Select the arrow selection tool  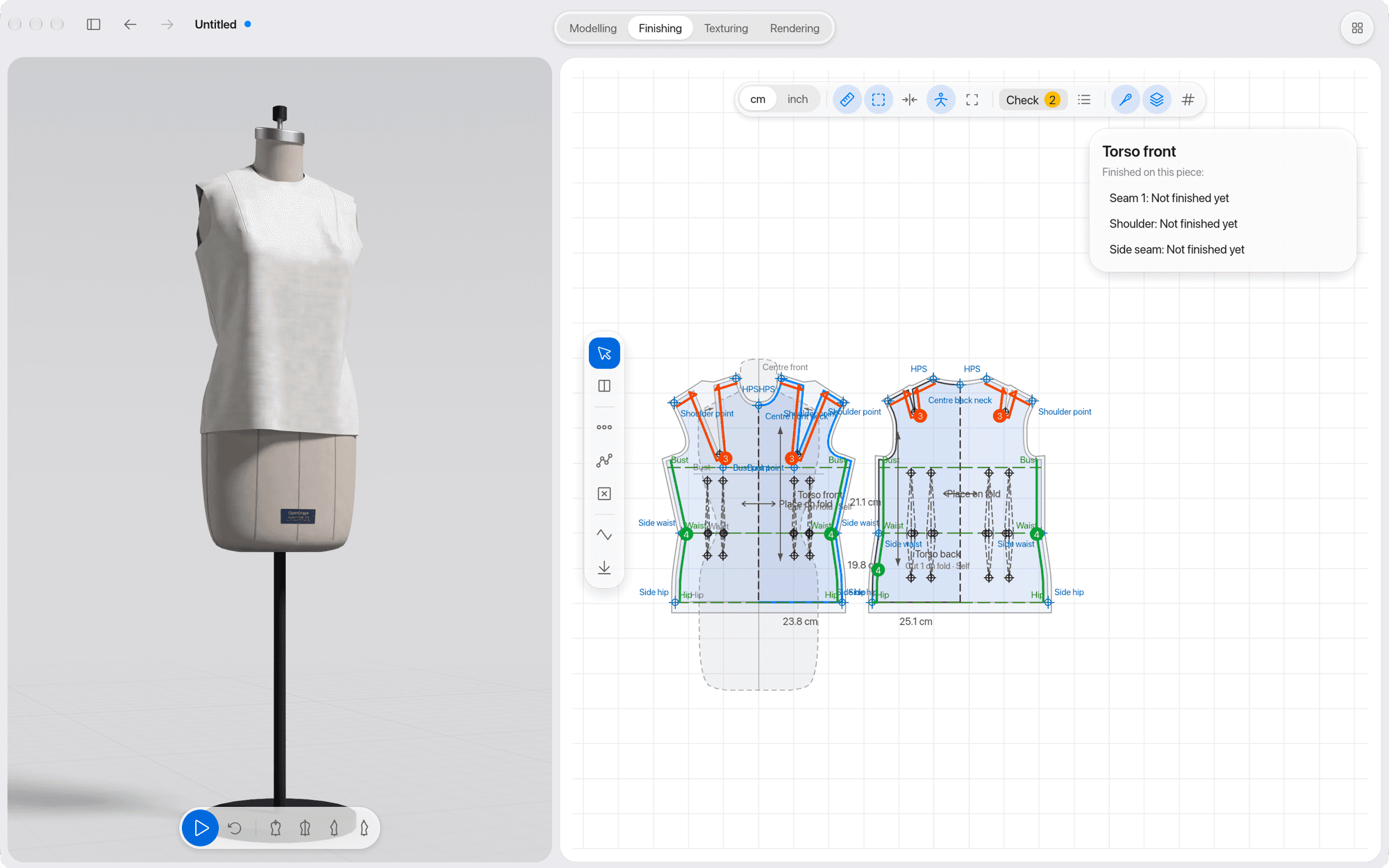[x=604, y=353]
